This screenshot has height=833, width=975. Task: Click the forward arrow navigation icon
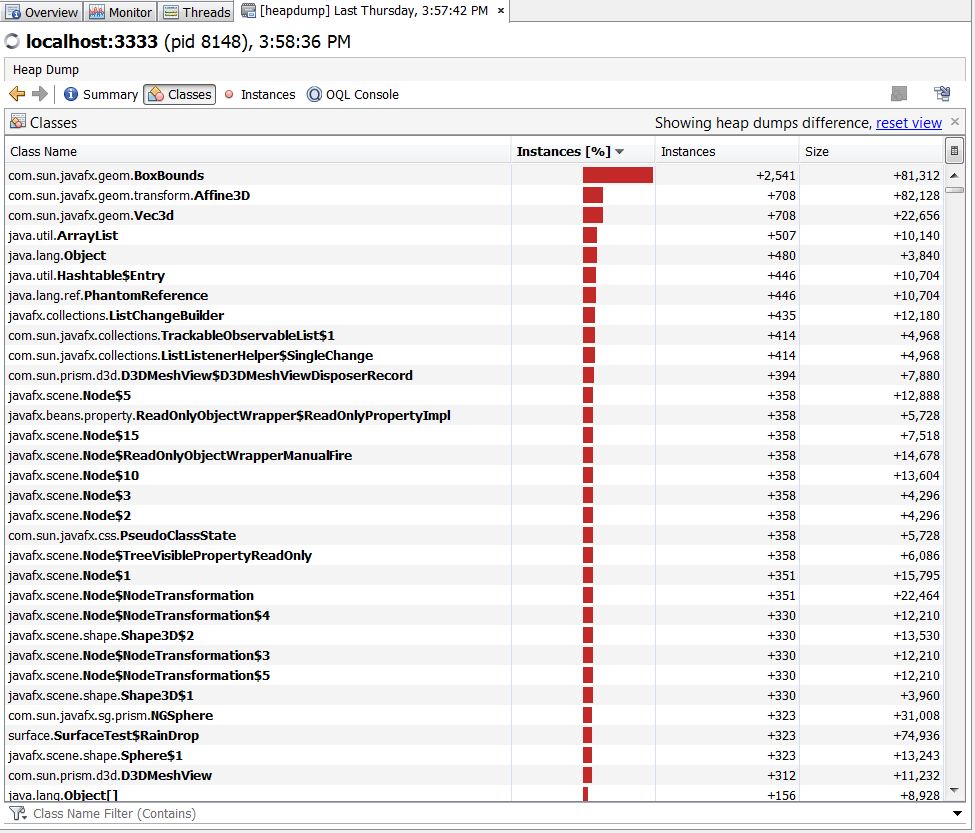point(40,94)
